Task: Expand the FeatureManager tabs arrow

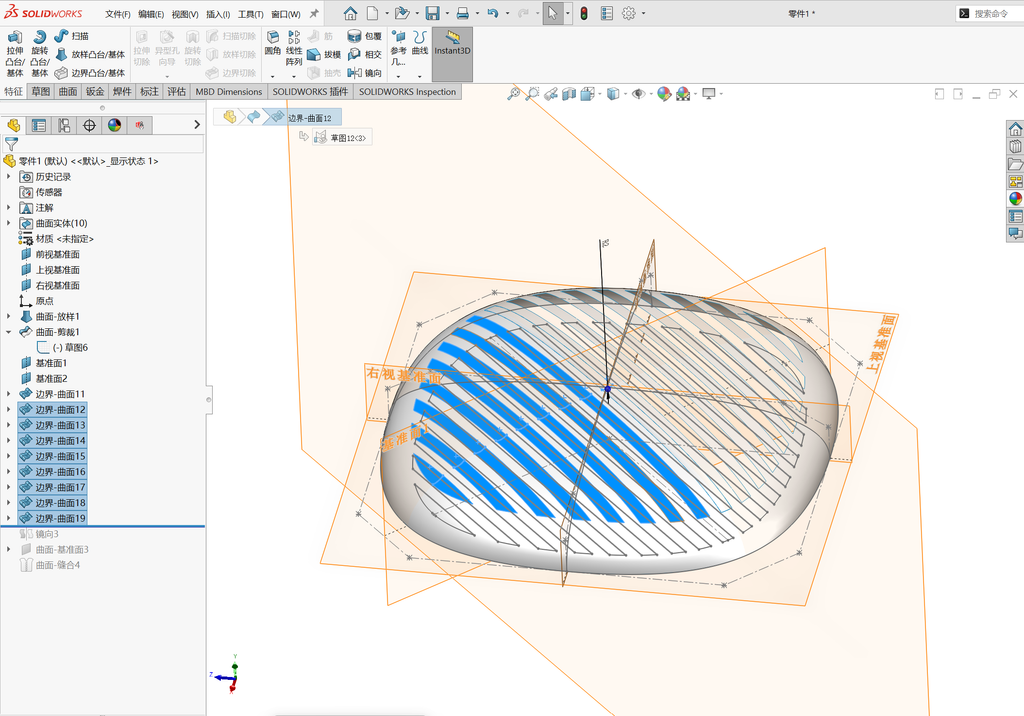Action: click(x=197, y=124)
